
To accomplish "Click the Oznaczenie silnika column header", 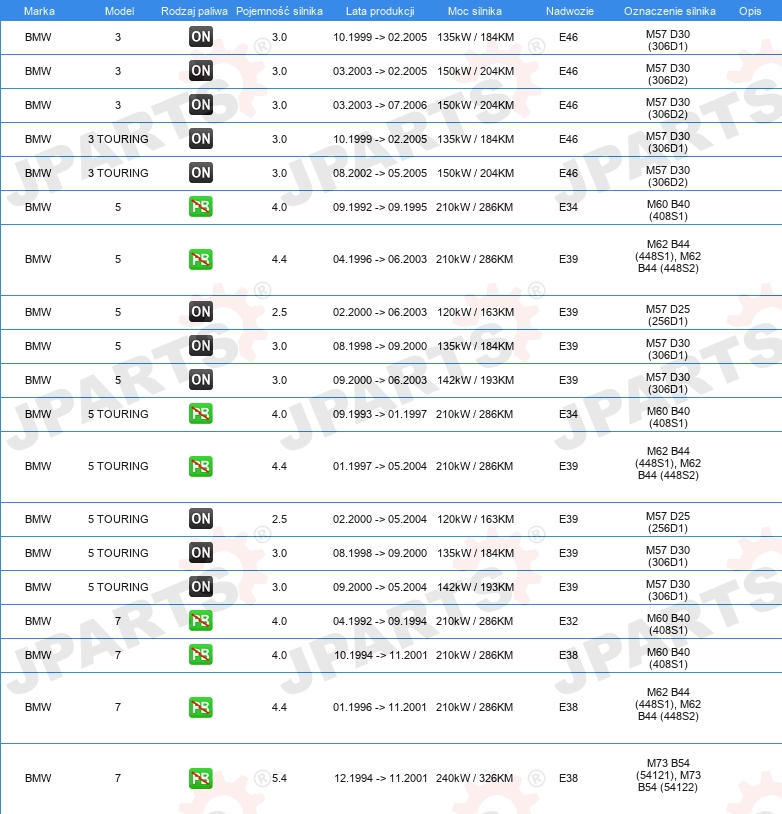I will coord(669,11).
